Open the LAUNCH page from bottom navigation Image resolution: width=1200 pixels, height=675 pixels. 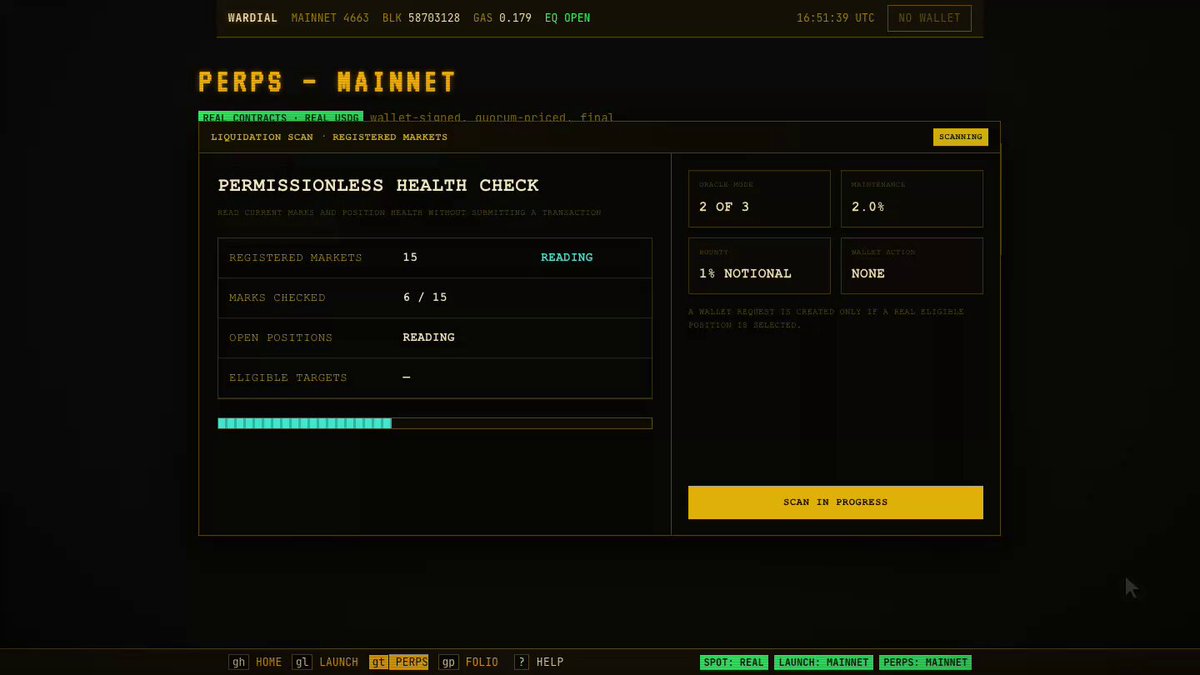[x=325, y=662]
